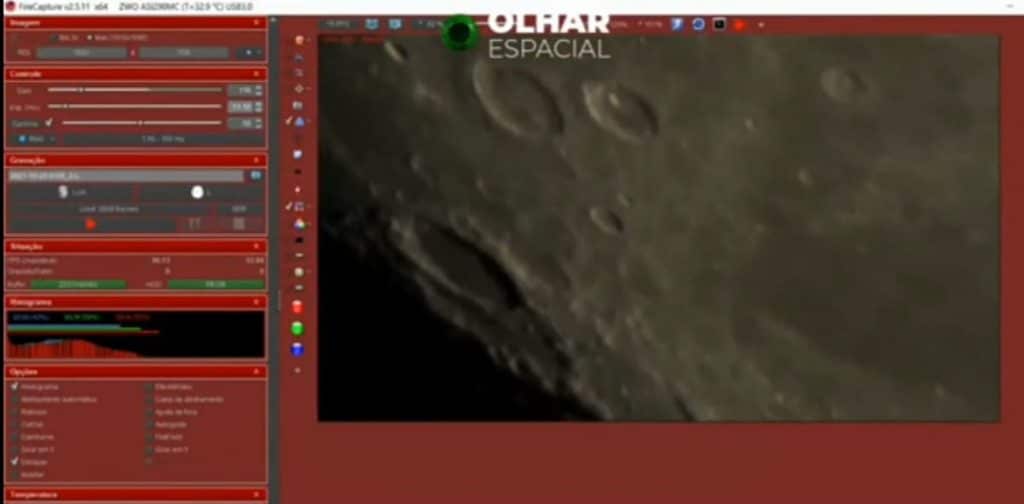Click the capture filename field in Gravação
This screenshot has width=1024, height=504.
click(x=126, y=176)
